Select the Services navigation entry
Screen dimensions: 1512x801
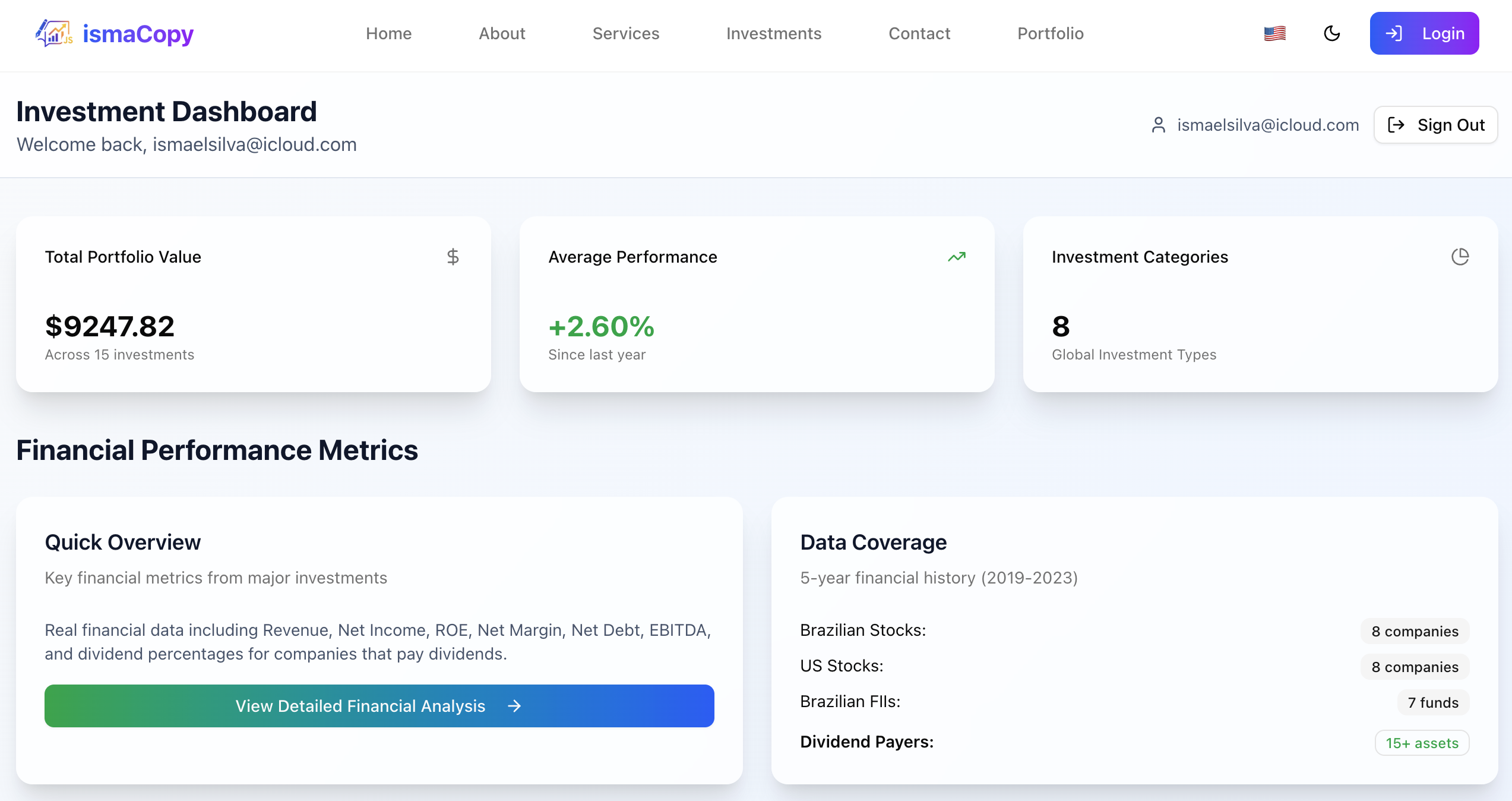click(626, 34)
